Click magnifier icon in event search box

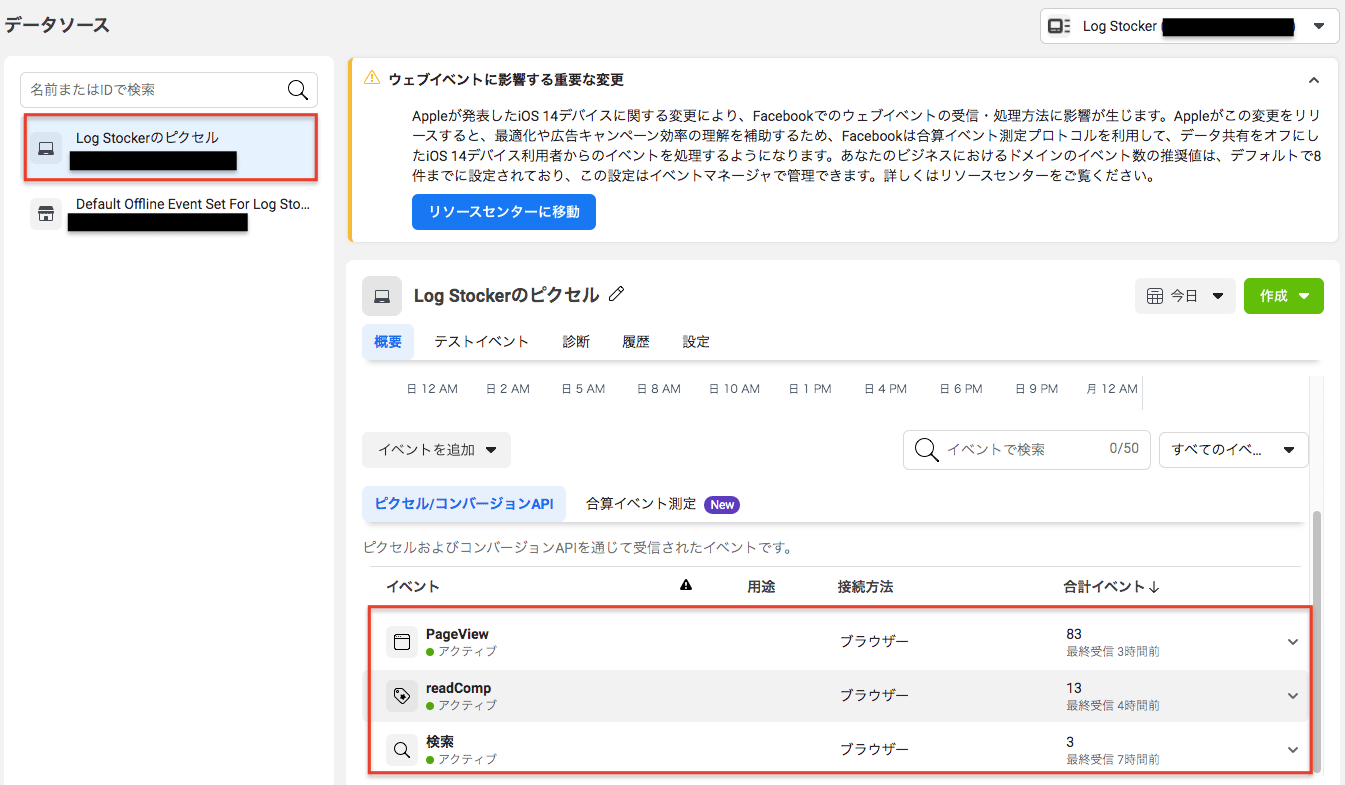[x=927, y=450]
